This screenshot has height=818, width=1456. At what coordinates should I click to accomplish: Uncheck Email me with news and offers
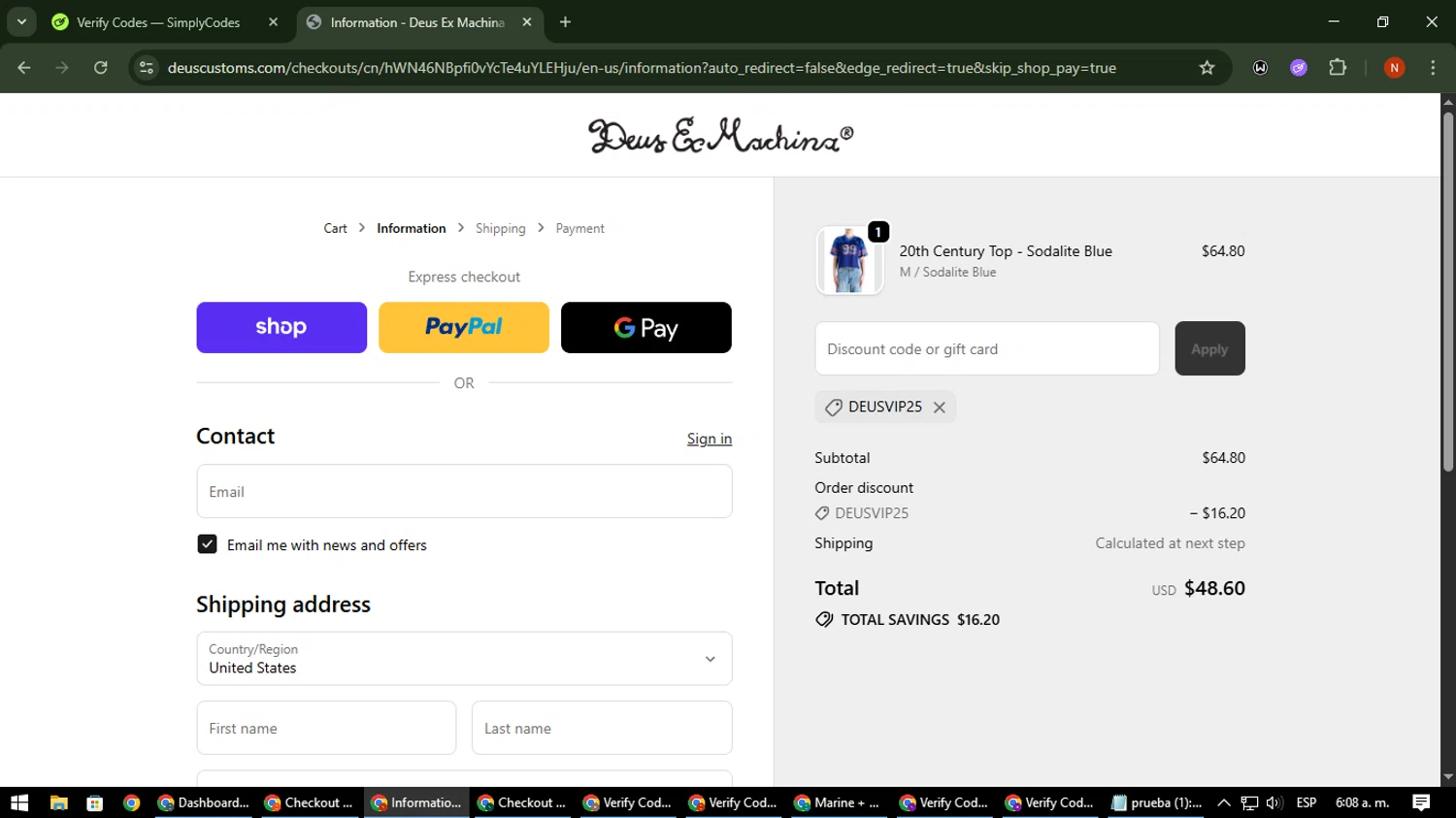click(207, 544)
